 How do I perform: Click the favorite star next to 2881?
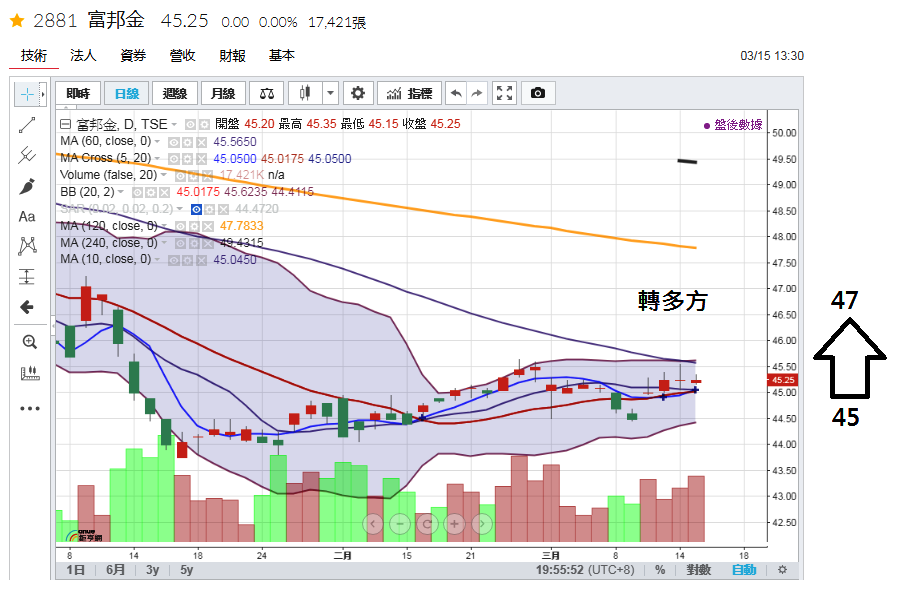point(17,21)
